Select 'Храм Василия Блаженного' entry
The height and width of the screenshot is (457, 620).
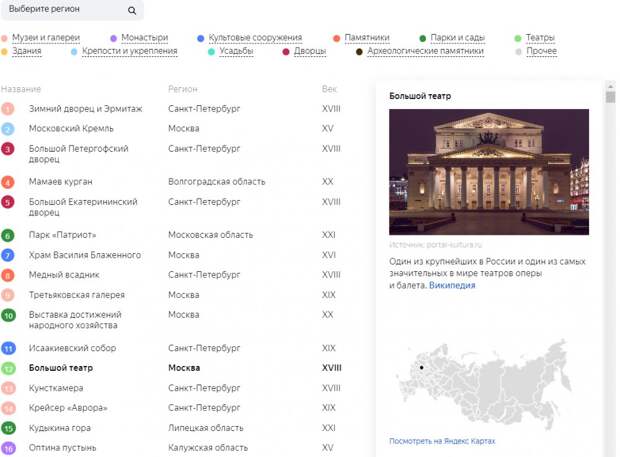point(85,255)
